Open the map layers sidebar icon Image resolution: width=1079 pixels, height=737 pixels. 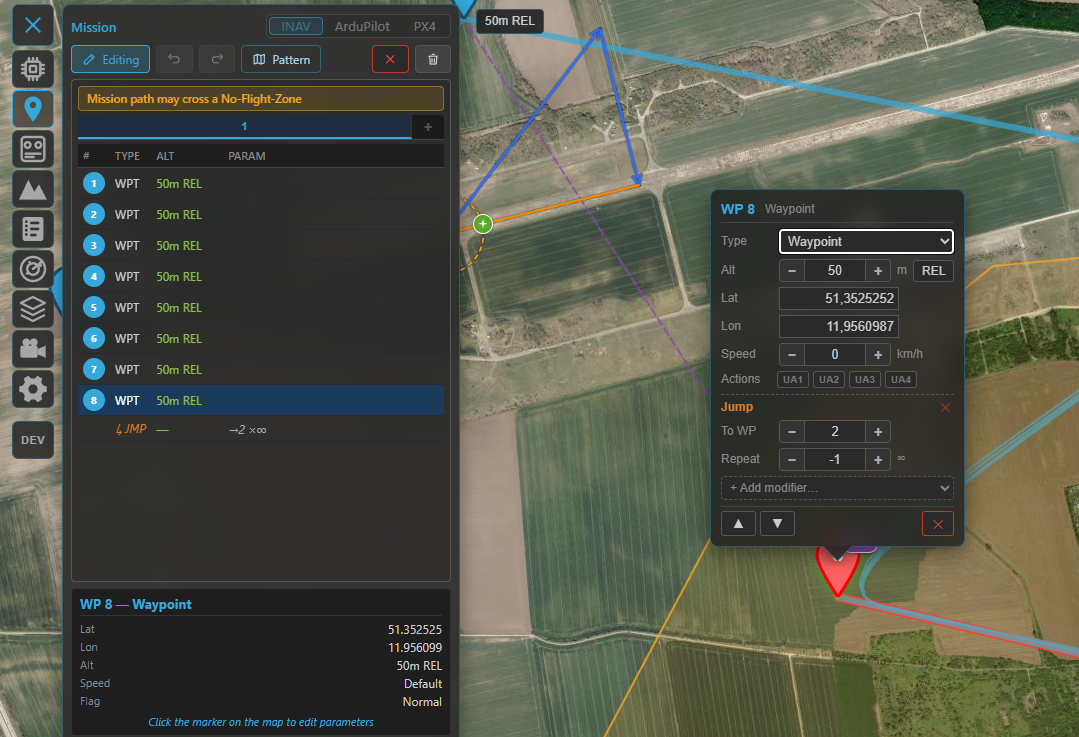coord(33,309)
